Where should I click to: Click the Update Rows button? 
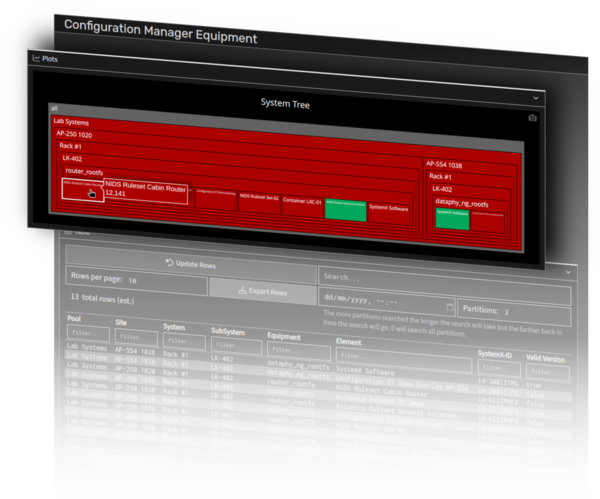190,264
